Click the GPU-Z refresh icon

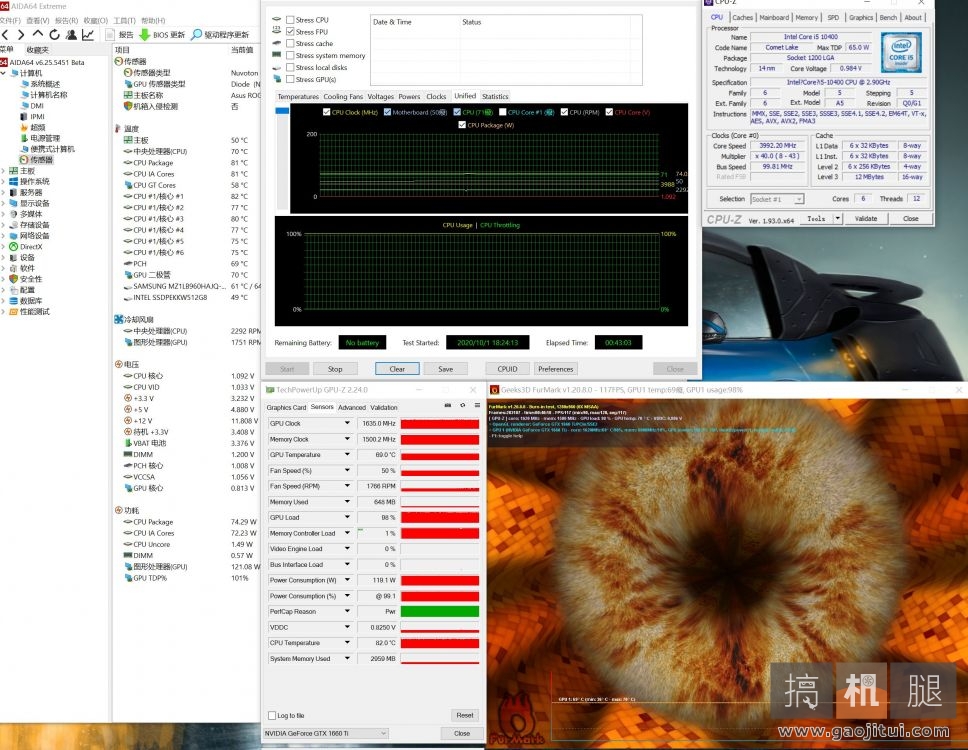click(462, 406)
